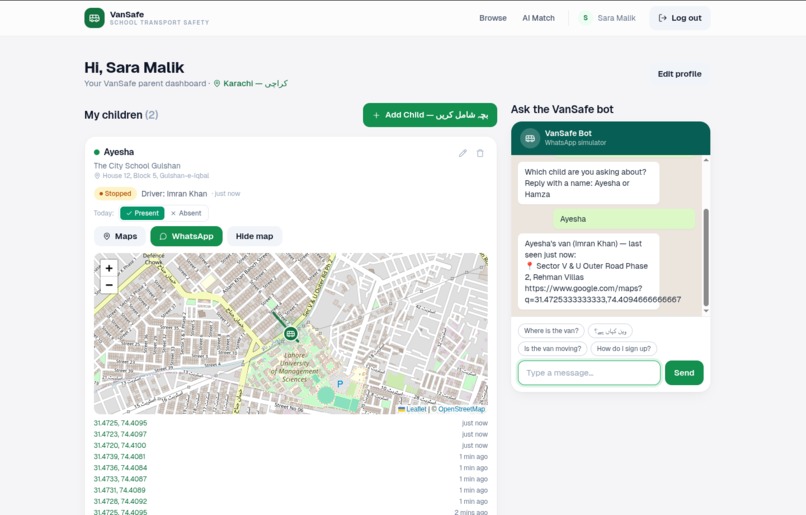Add a new child
806x515 pixels.
pos(430,115)
